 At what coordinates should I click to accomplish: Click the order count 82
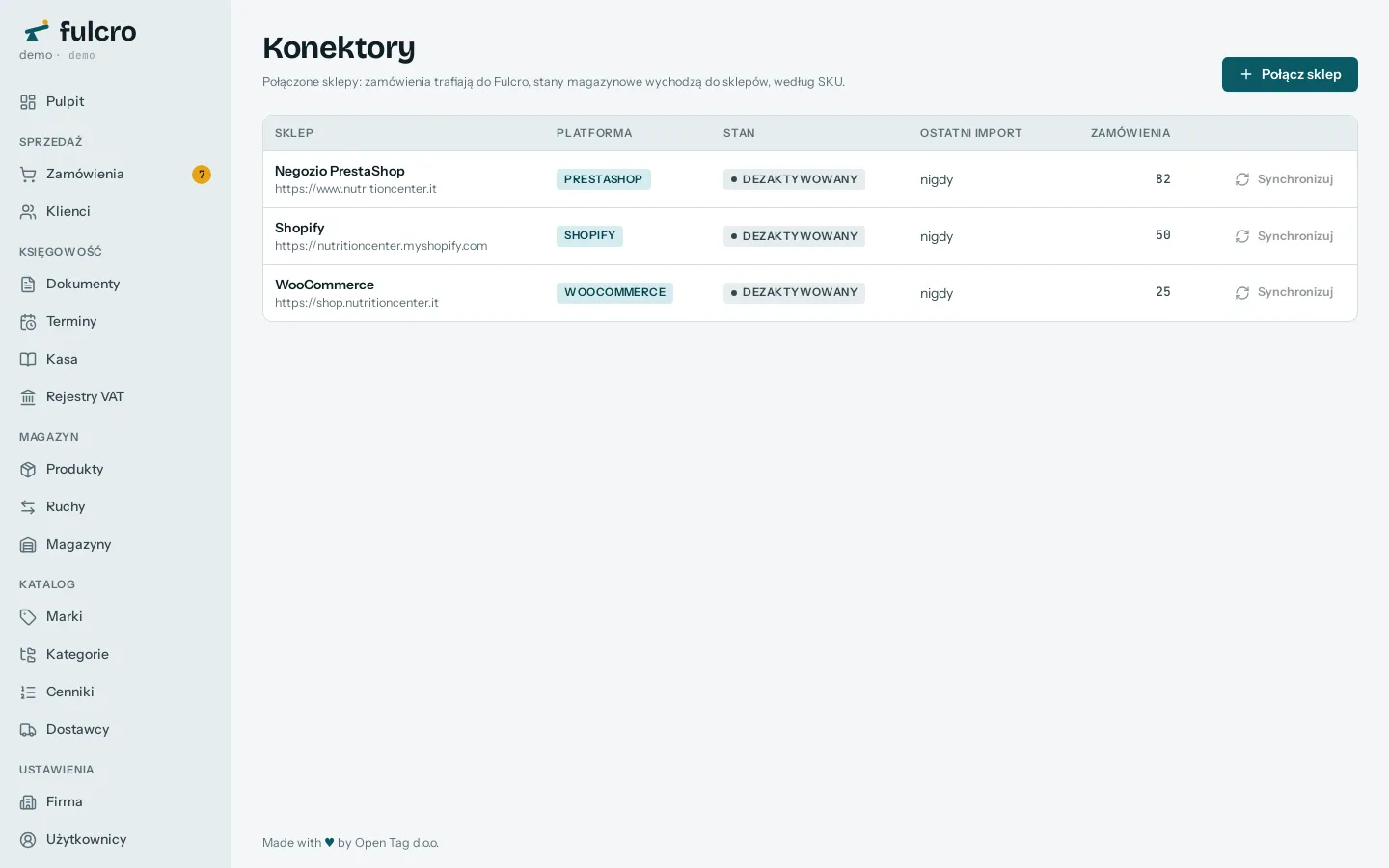[x=1163, y=179]
